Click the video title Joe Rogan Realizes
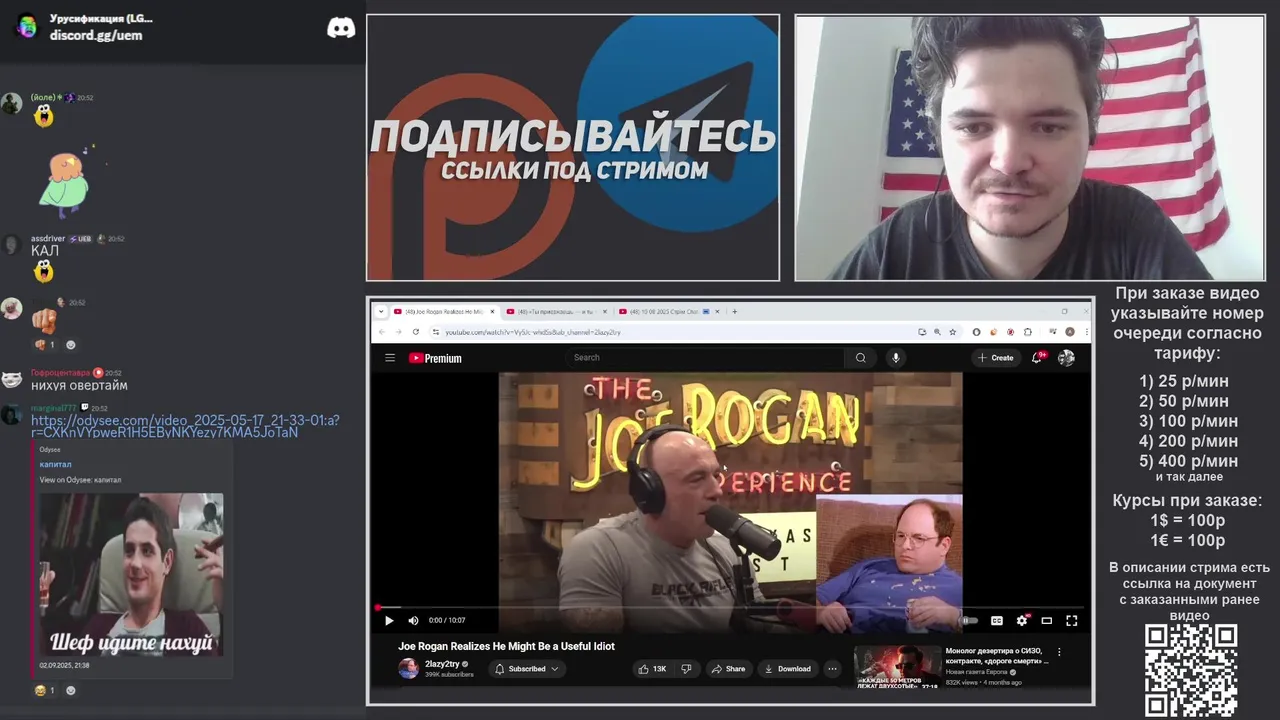 [506, 646]
